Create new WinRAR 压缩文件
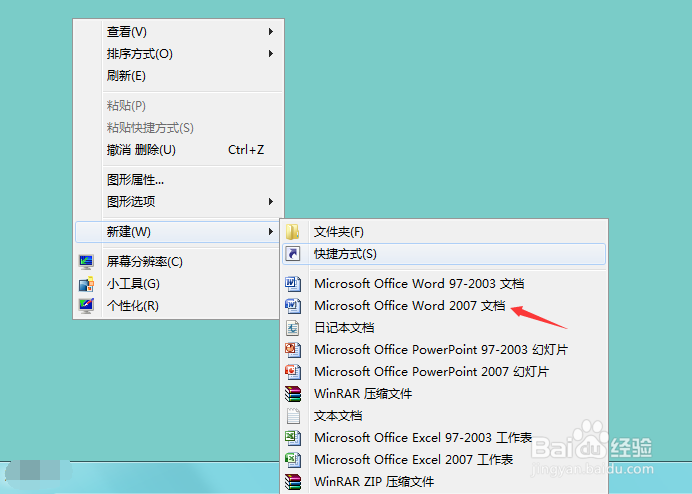 pos(444,393)
